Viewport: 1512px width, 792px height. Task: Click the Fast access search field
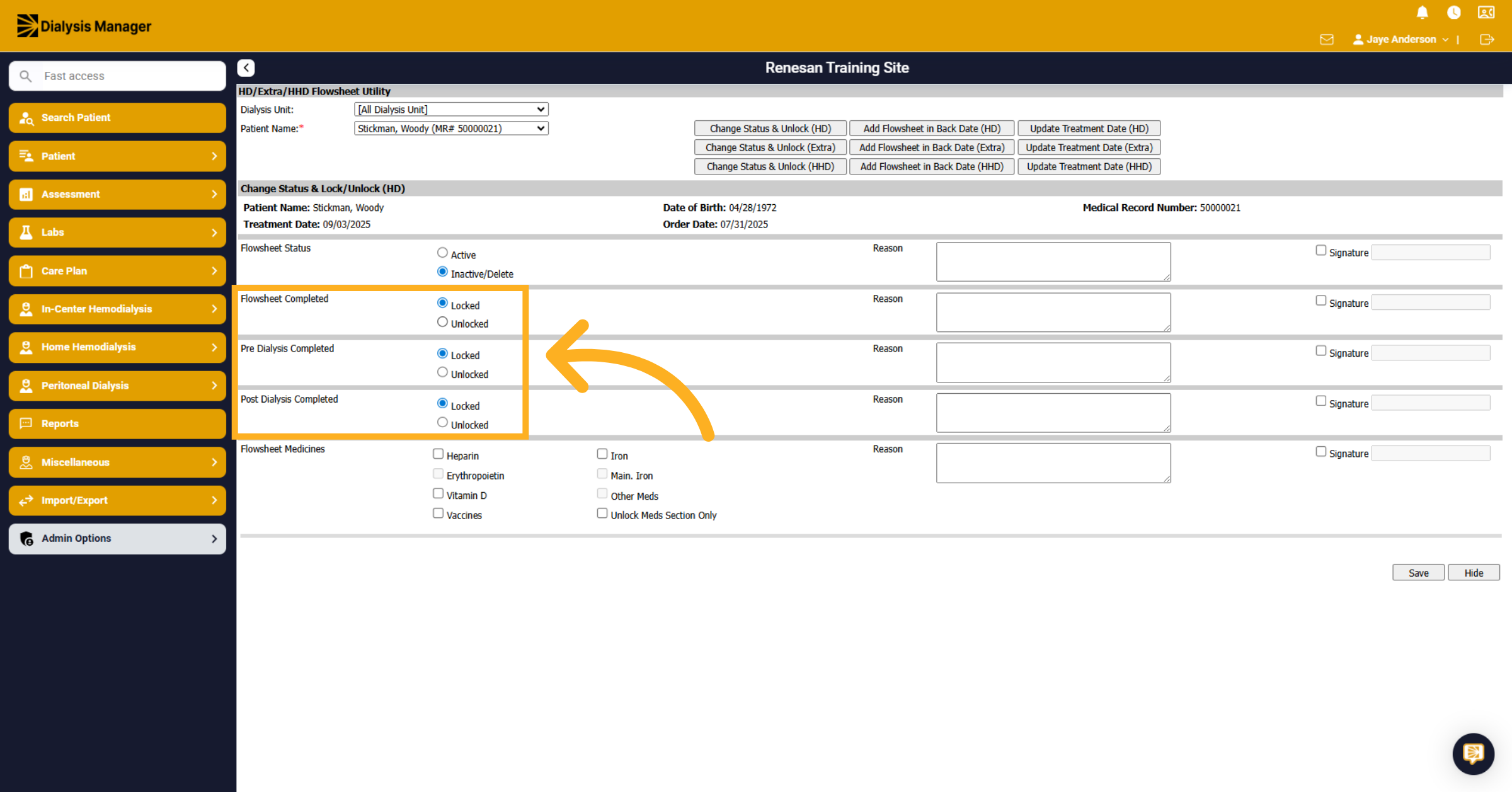click(x=117, y=76)
